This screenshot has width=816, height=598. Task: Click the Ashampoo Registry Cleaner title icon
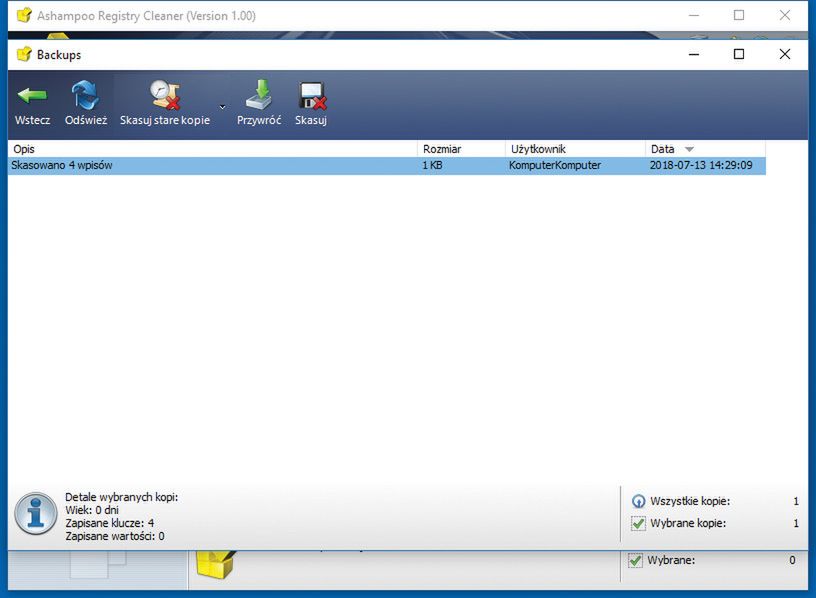[x=24, y=16]
